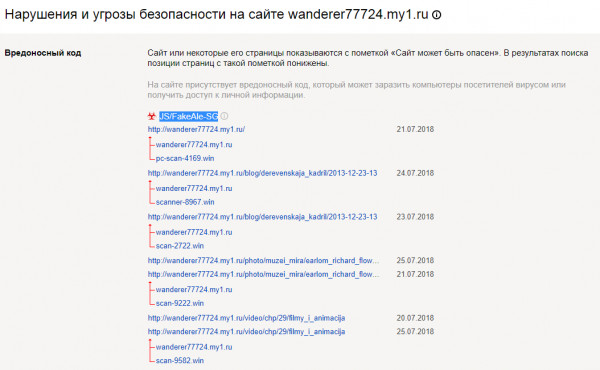Open derevenskaja_kadril blog link dated 23.07.2018
This screenshot has height=370, width=600.
click(x=262, y=217)
